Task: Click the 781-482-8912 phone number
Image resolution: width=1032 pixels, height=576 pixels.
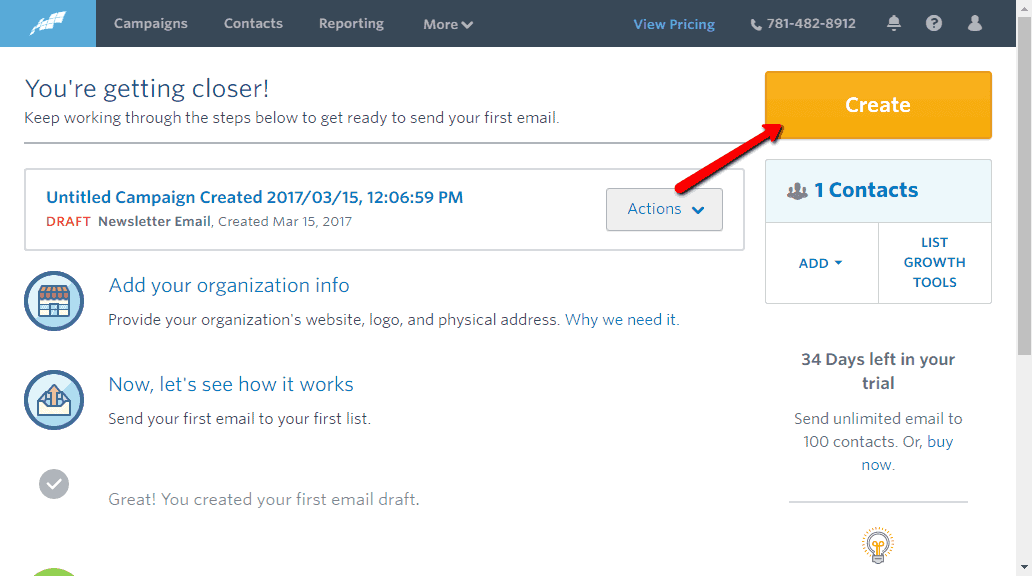Action: click(x=811, y=24)
